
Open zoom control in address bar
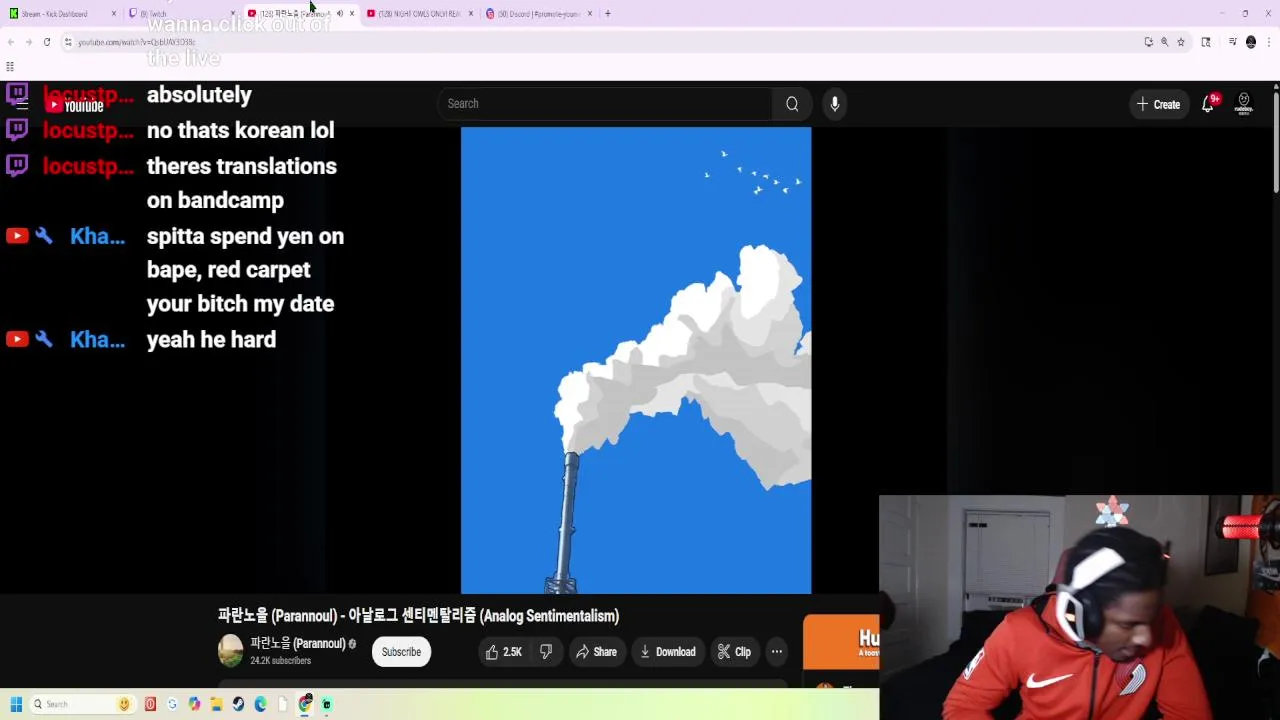[x=1164, y=42]
